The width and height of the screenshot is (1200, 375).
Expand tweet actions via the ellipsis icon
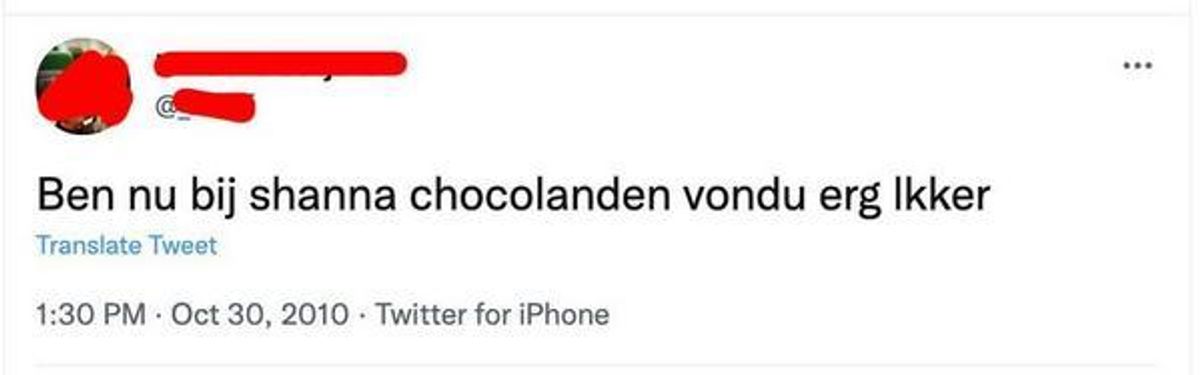click(x=1138, y=66)
